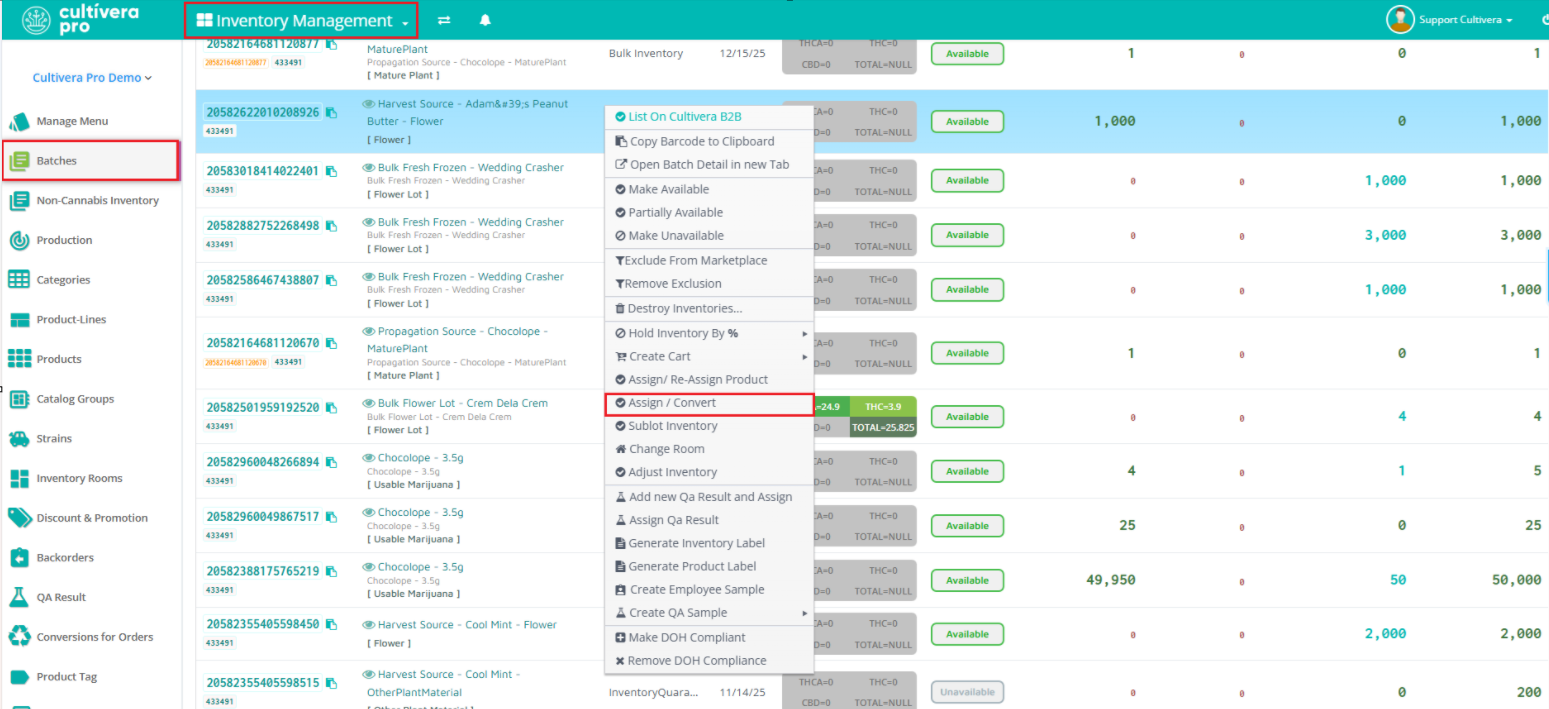Click the Support Cultivera user avatar
The image size is (1549, 709).
tap(1399, 19)
